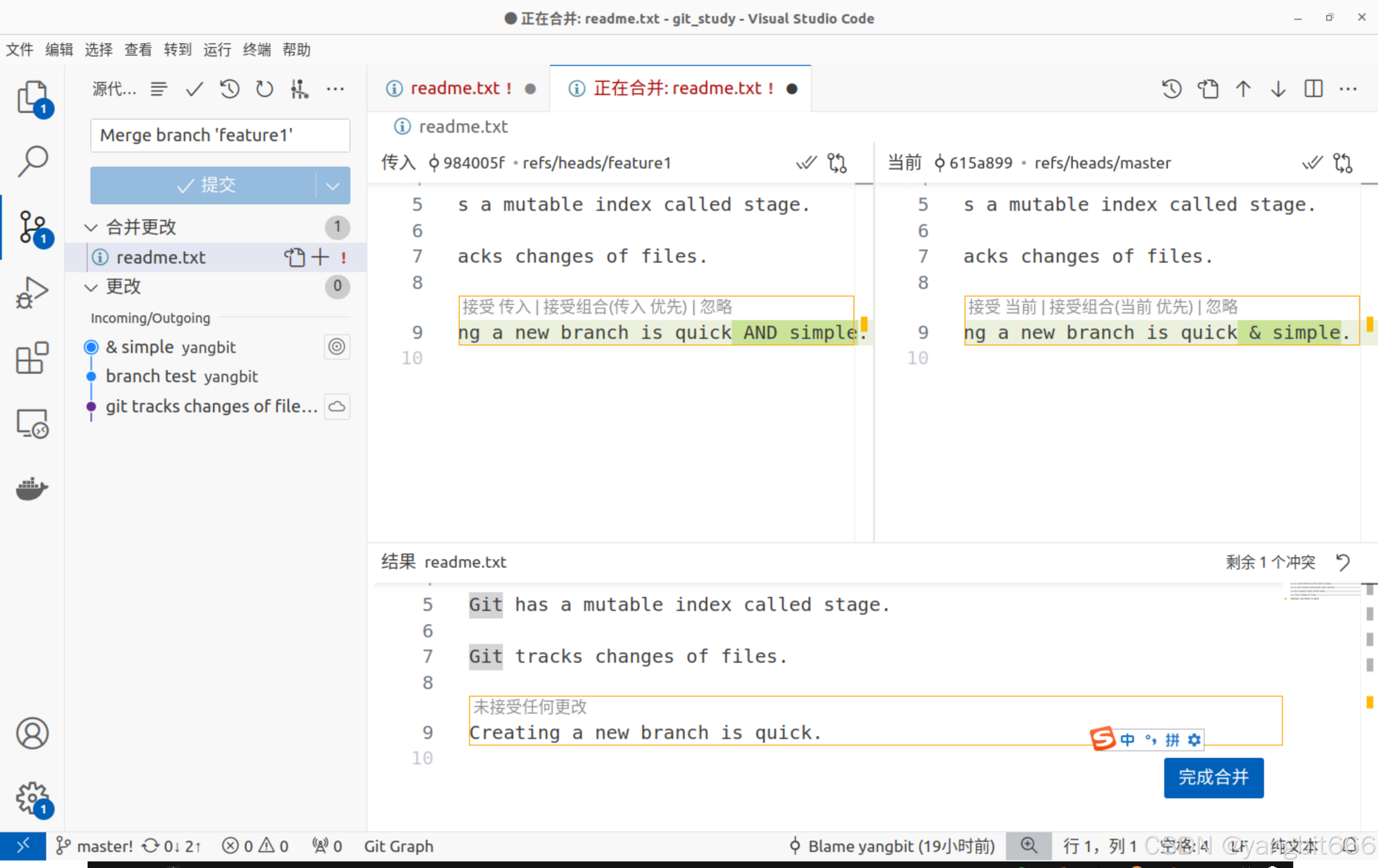Click the 完成合并 button
The height and width of the screenshot is (868, 1378).
coord(1213,777)
